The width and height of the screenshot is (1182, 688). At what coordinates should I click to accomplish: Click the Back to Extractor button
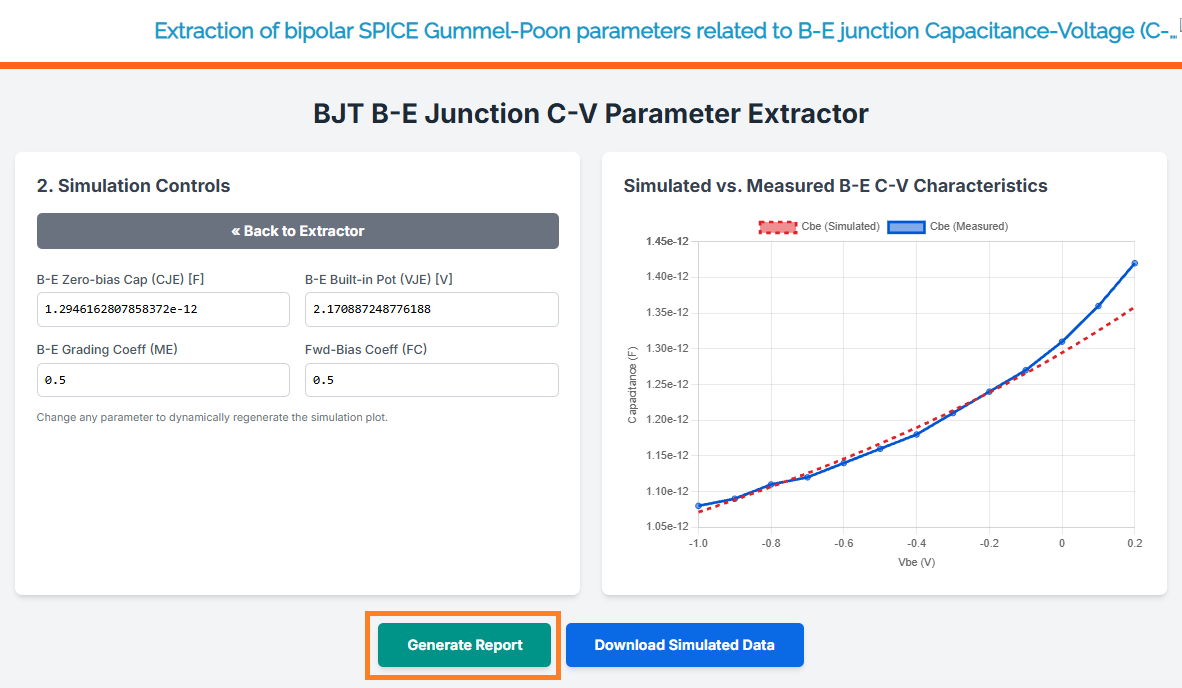[x=298, y=231]
